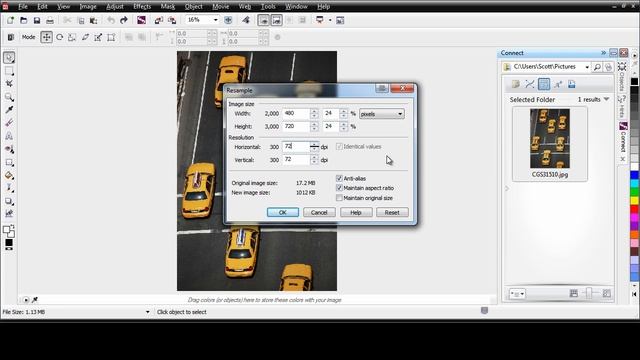Select the Crop tool in toolbox
This screenshot has width=640, height=360.
[x=9, y=84]
